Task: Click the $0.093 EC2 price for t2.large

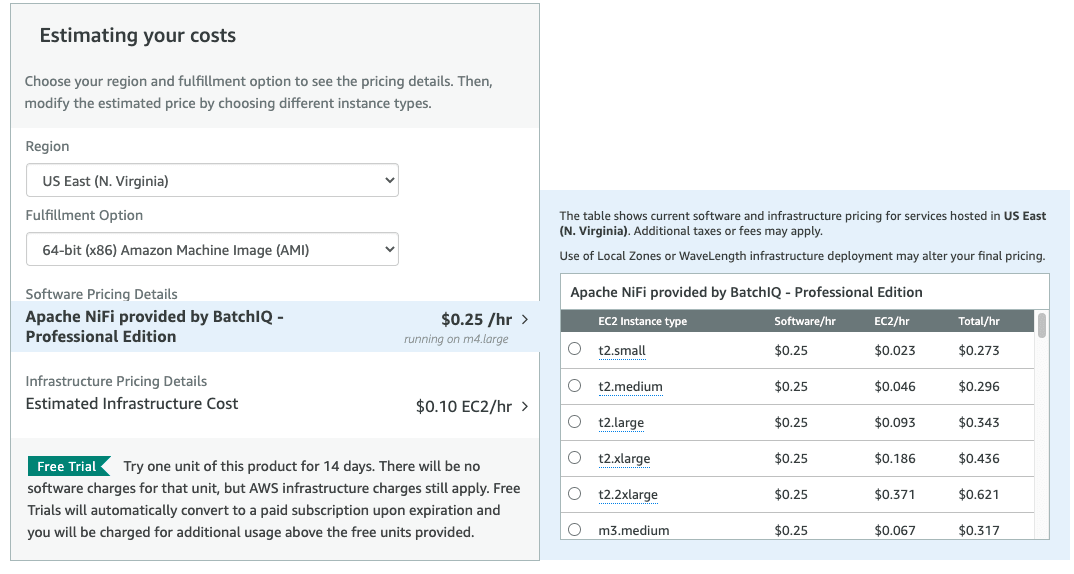Action: point(895,423)
